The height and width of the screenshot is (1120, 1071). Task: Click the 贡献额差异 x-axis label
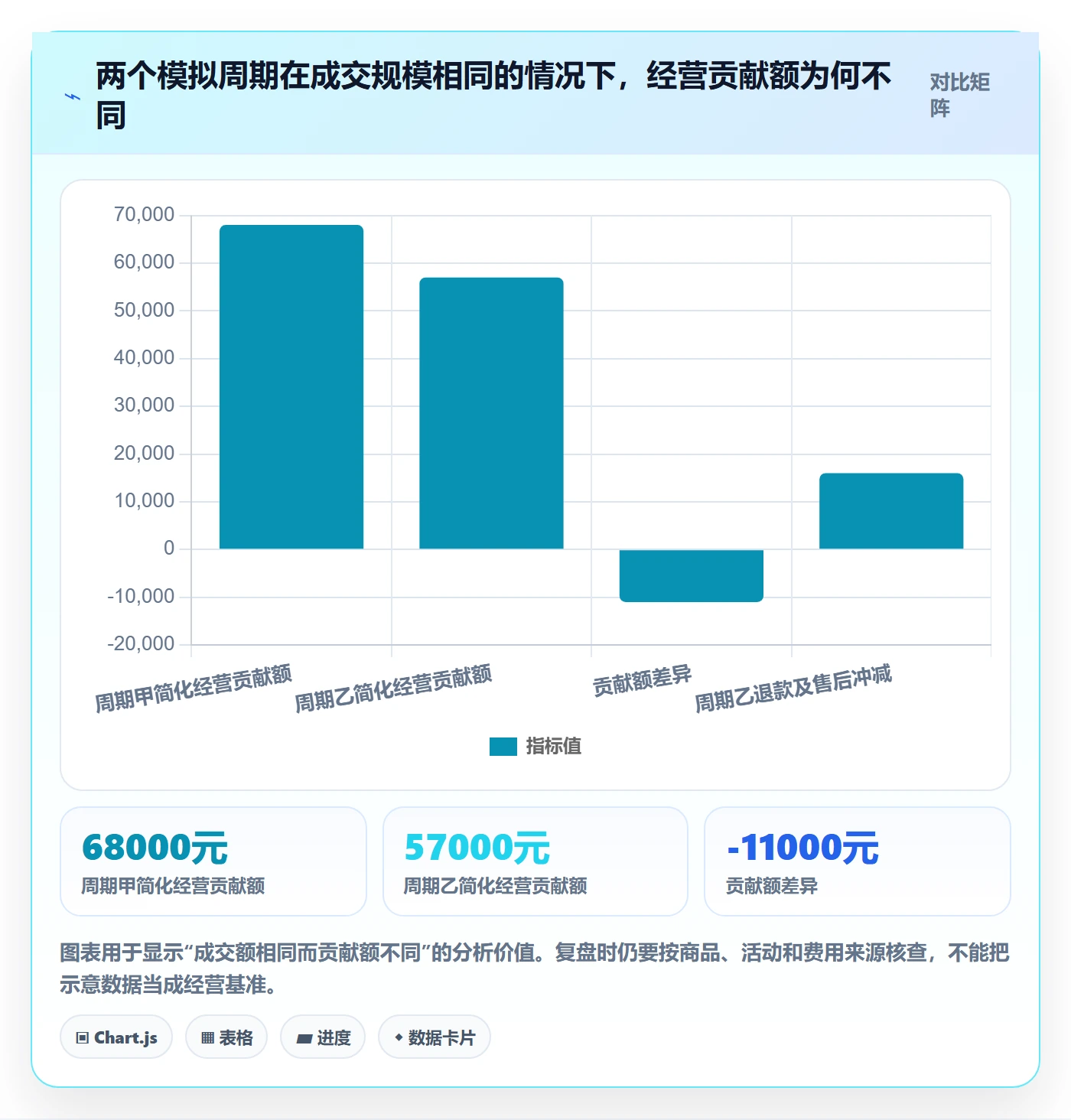click(x=643, y=681)
